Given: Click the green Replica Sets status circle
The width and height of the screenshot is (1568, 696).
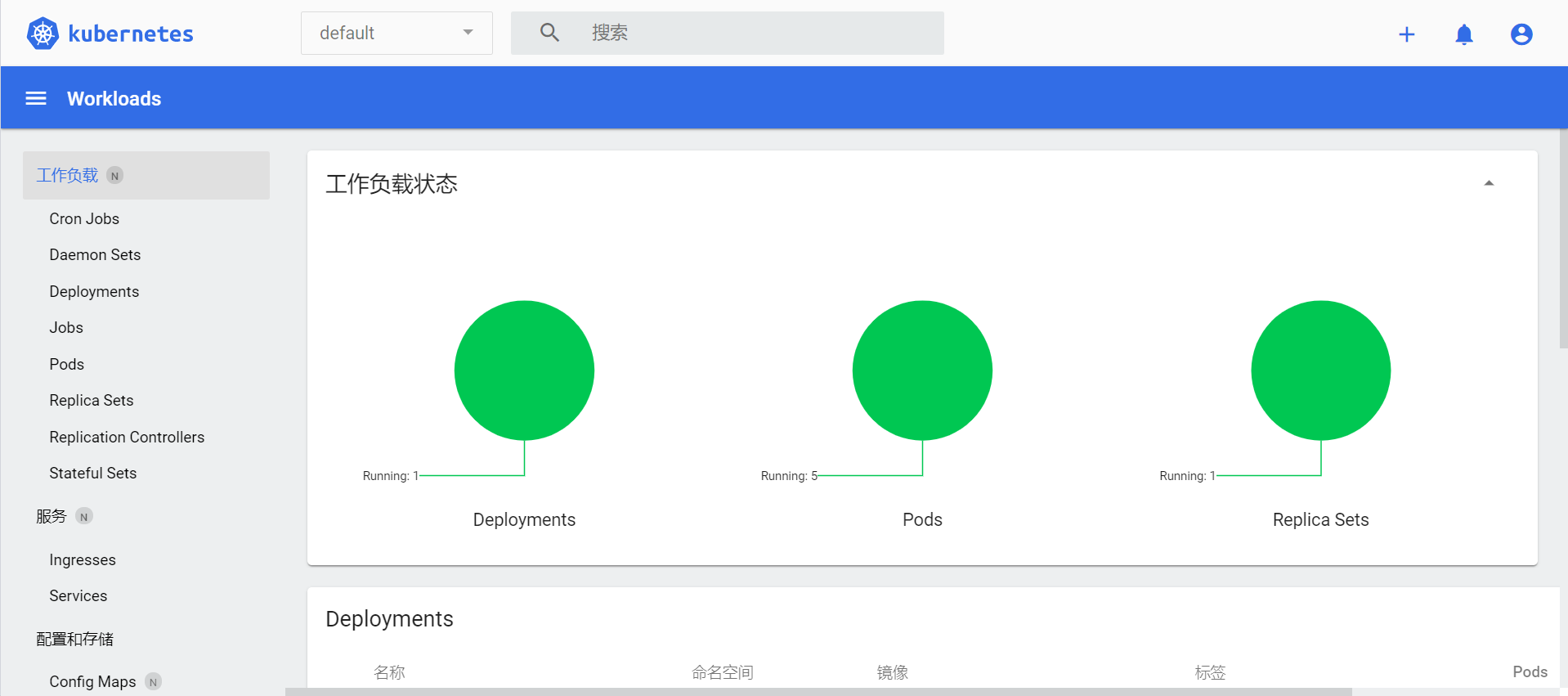Looking at the screenshot, I should [1320, 370].
